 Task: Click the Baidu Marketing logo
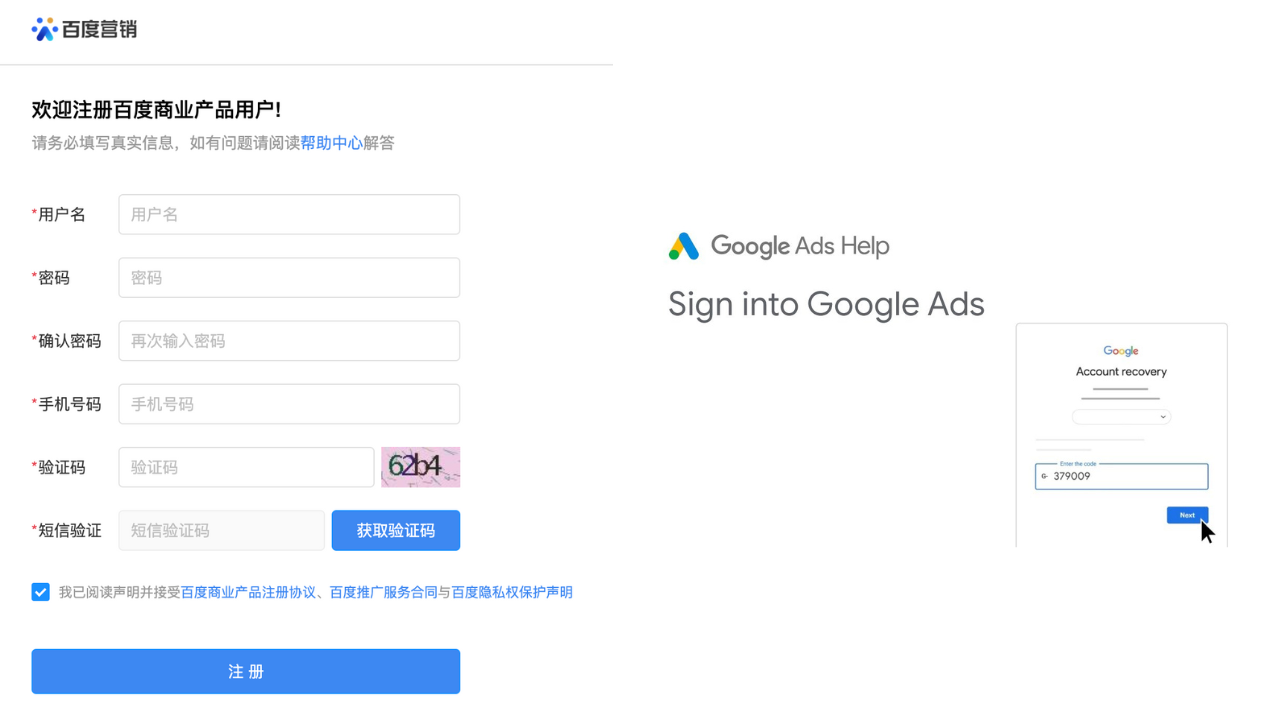click(x=84, y=29)
